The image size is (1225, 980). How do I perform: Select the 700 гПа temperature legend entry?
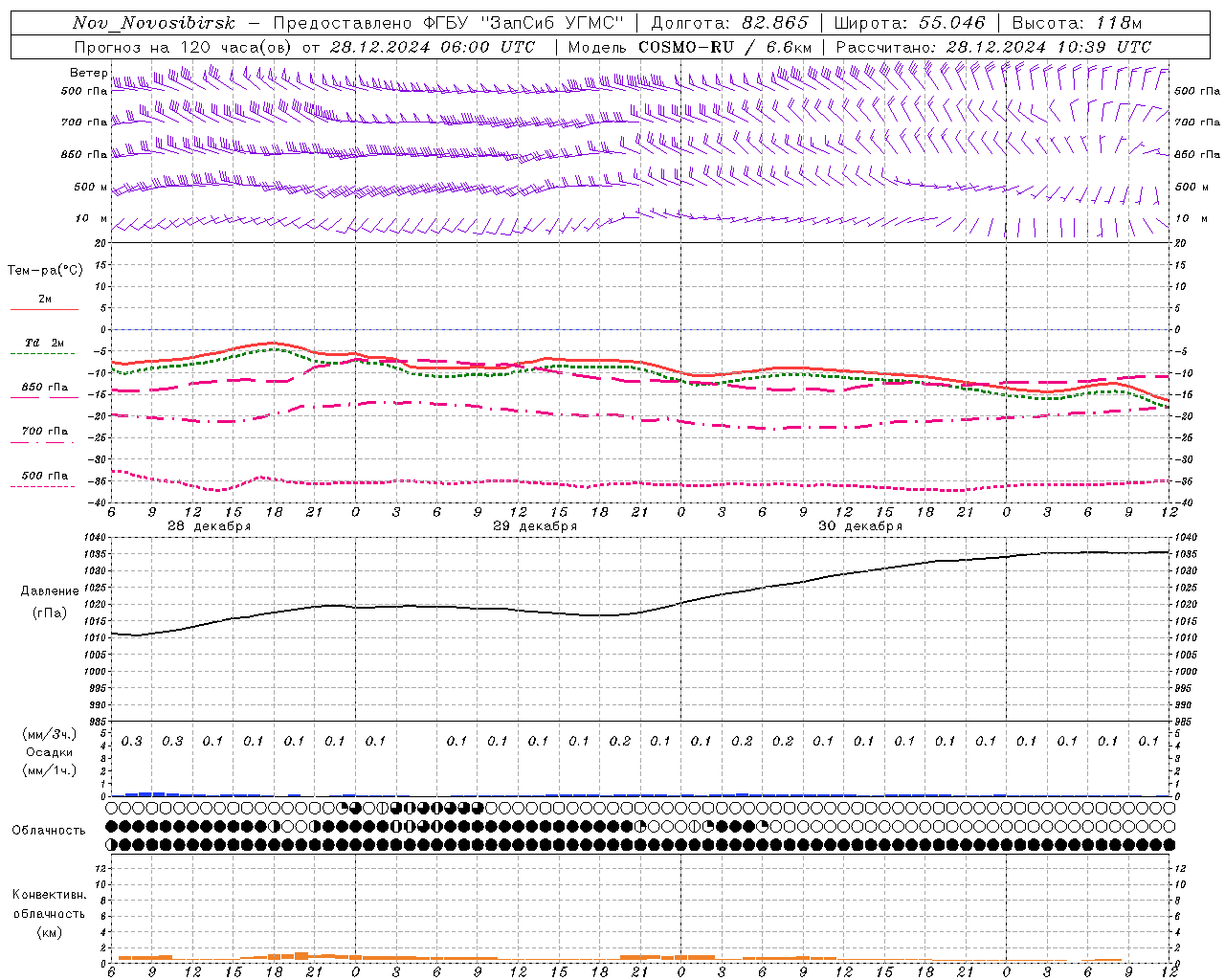pos(44,431)
